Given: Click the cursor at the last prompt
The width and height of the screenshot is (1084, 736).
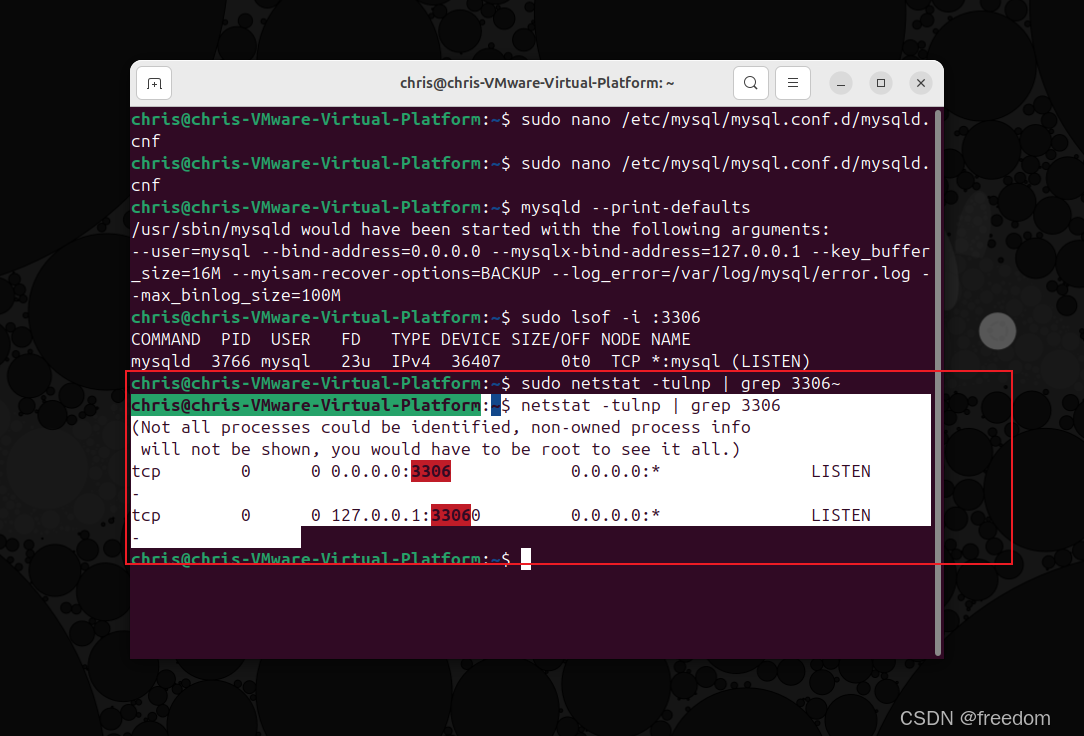Looking at the screenshot, I should [526, 558].
